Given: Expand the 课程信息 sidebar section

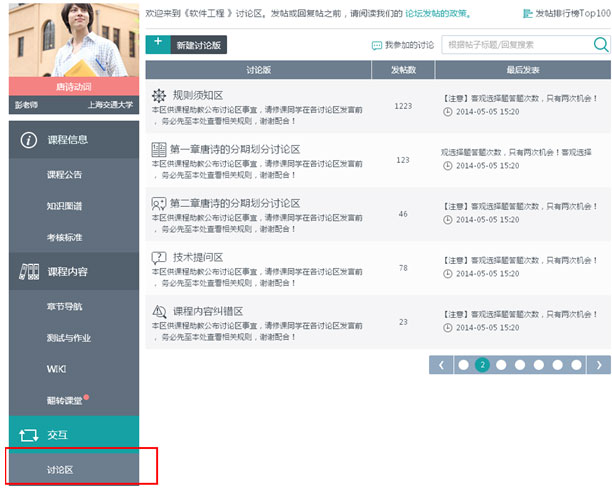Looking at the screenshot, I should point(74,140).
